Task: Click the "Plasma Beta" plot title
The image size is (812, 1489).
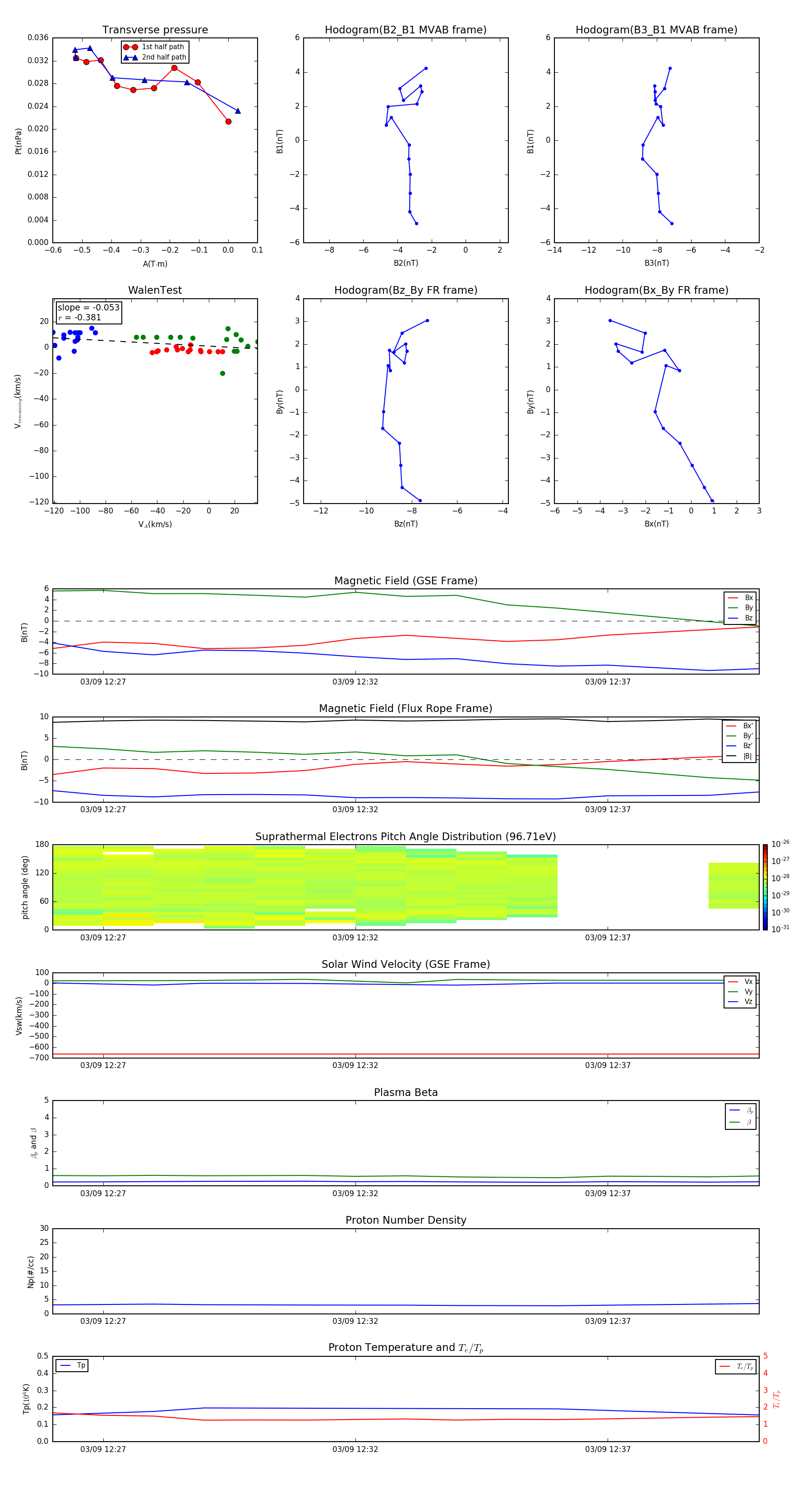Action: 406,1092
